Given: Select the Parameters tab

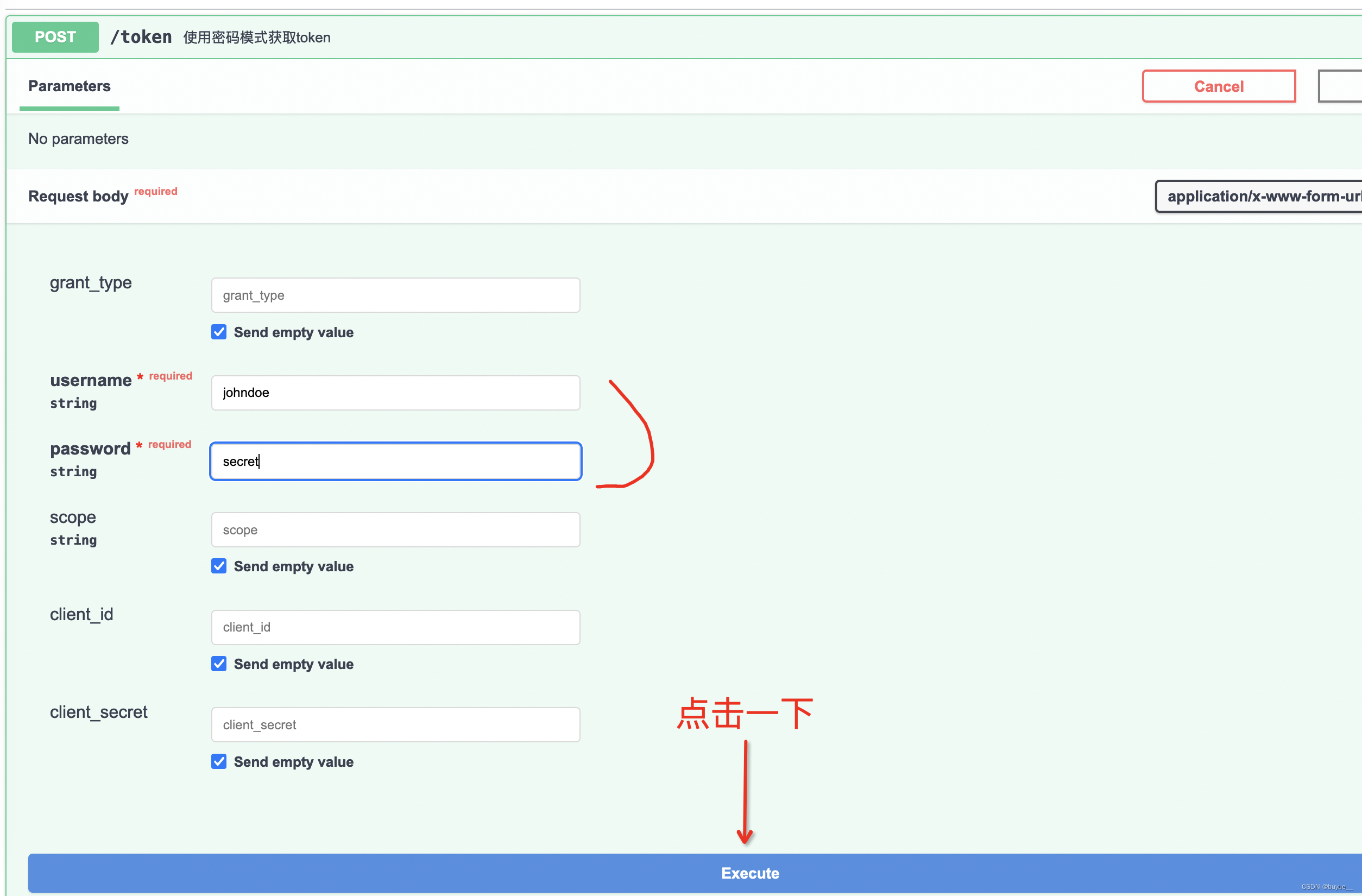Looking at the screenshot, I should coord(70,86).
